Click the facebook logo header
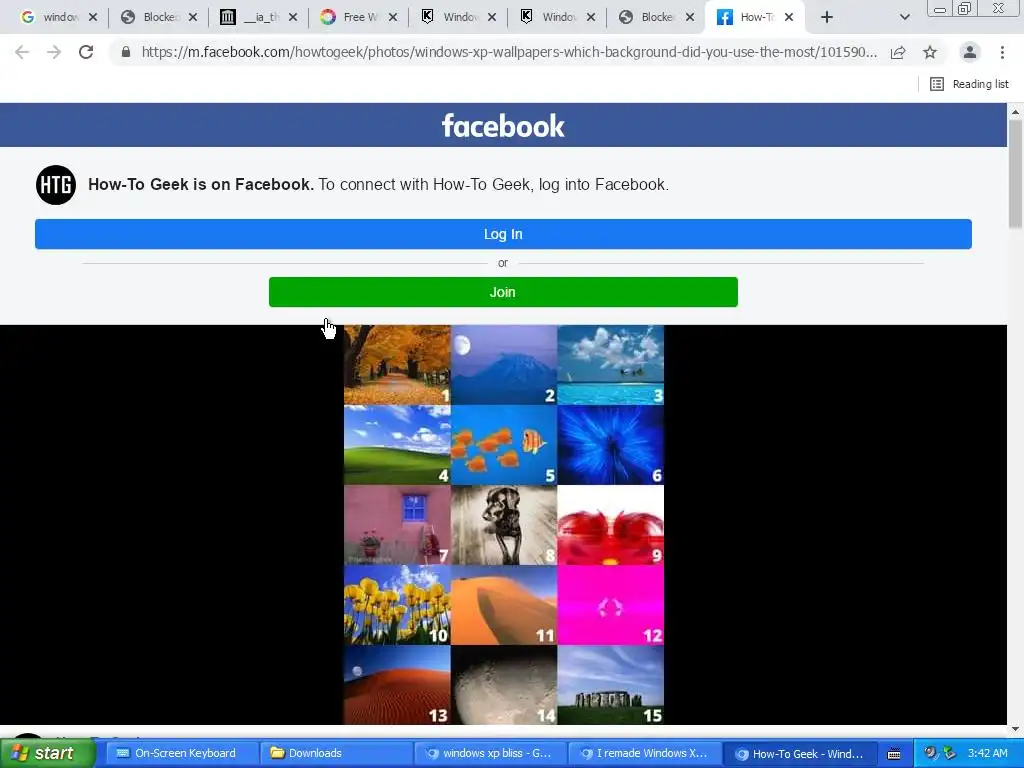Viewport: 1024px width, 768px height. point(503,126)
